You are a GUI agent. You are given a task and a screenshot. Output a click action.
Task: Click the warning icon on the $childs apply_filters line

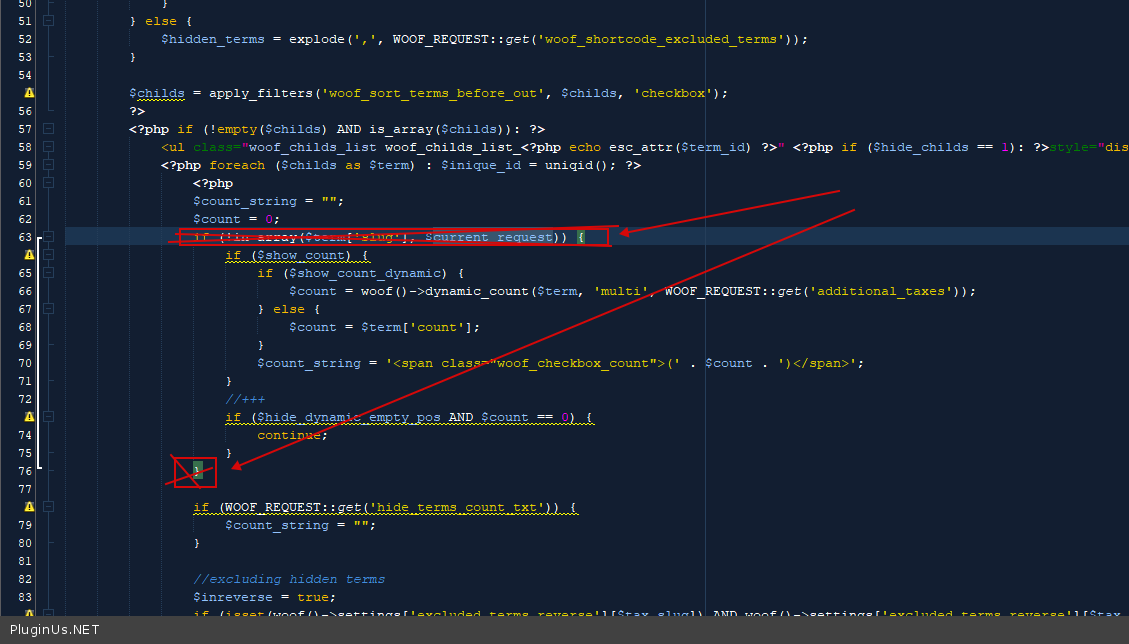(29, 93)
